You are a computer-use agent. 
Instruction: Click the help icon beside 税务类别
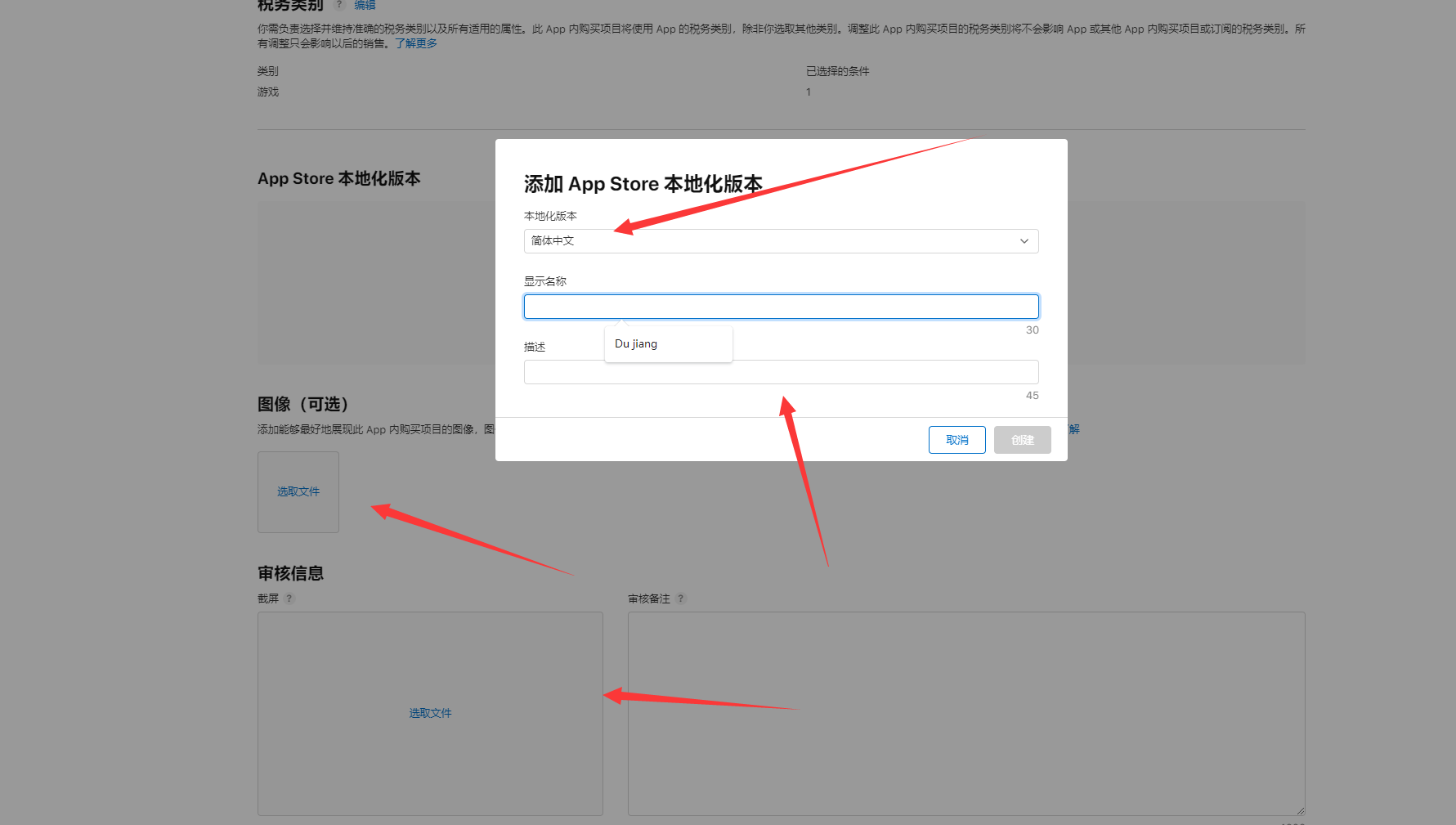click(x=339, y=4)
